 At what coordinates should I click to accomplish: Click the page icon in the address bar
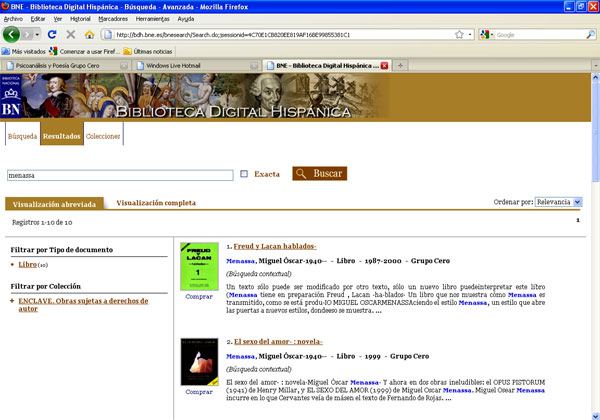coord(108,35)
